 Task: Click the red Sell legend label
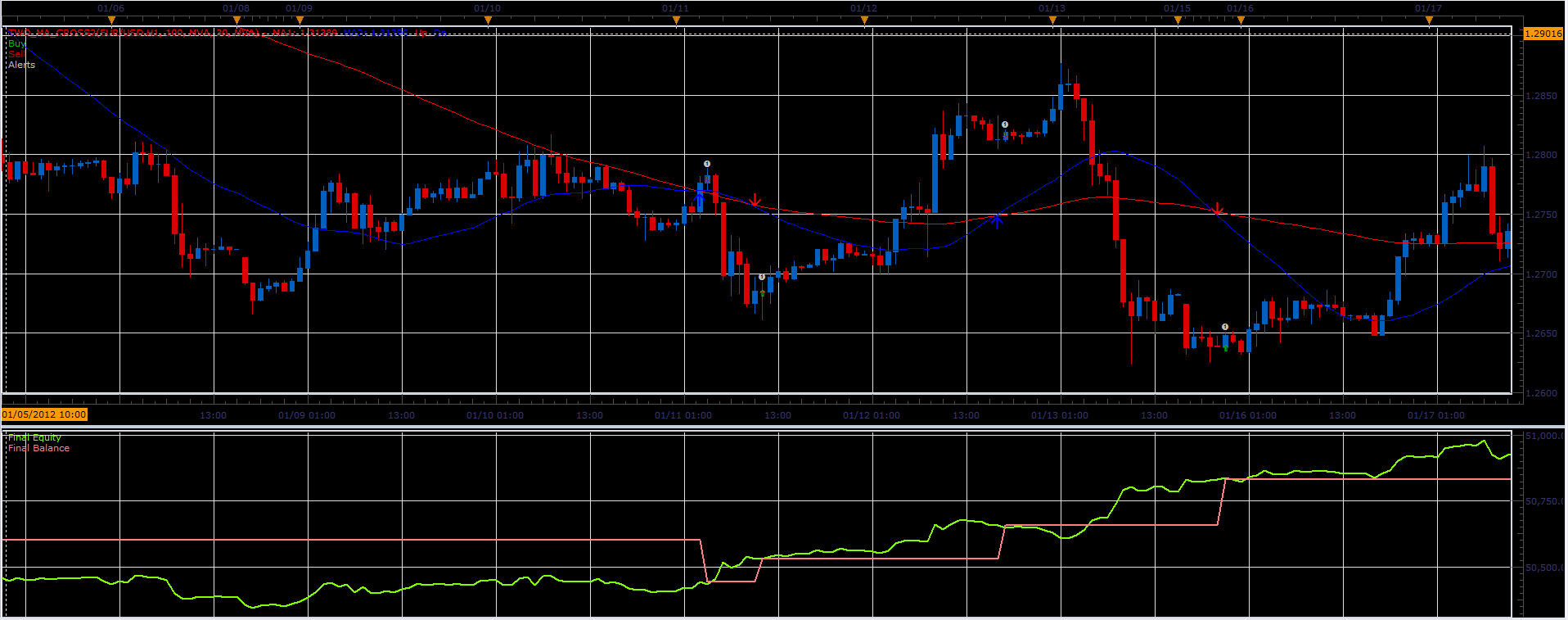point(16,54)
